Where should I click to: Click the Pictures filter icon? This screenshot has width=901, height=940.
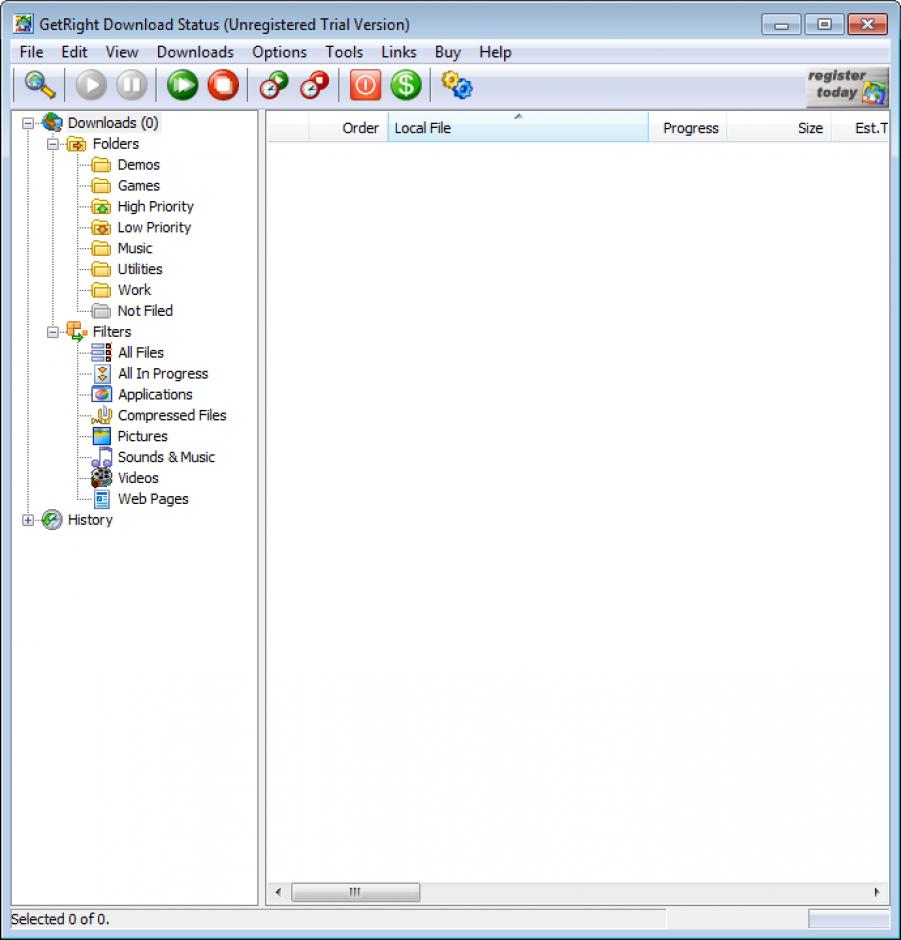101,436
